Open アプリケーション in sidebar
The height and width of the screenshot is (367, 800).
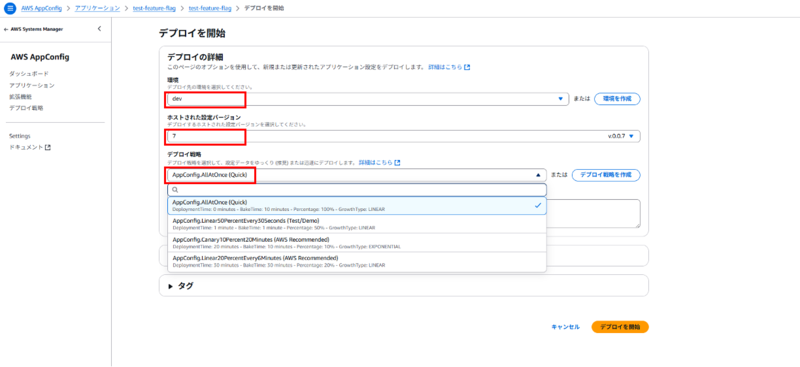coord(32,85)
